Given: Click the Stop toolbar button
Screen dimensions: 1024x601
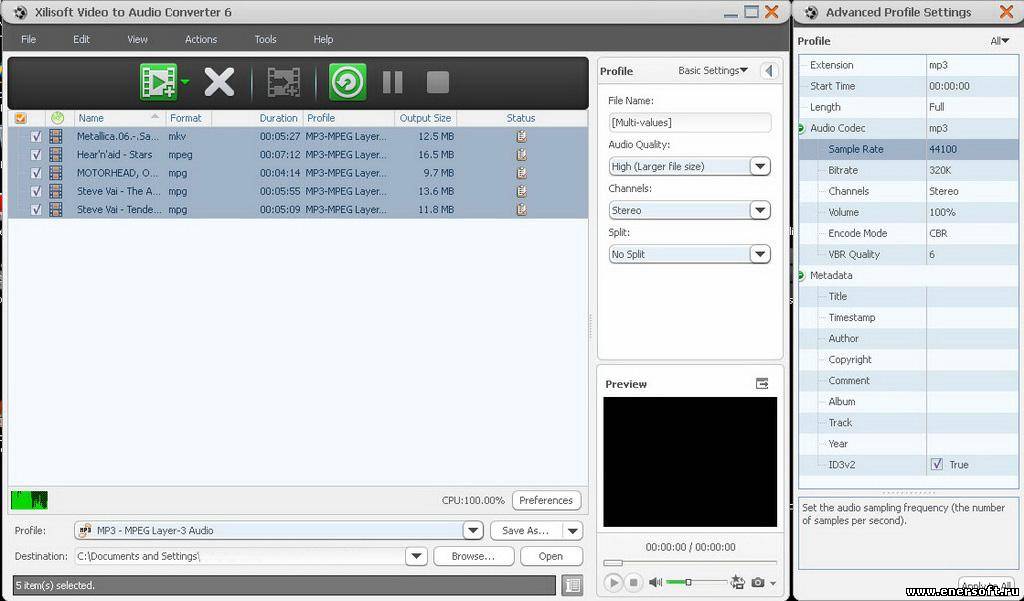Looking at the screenshot, I should coord(438,82).
